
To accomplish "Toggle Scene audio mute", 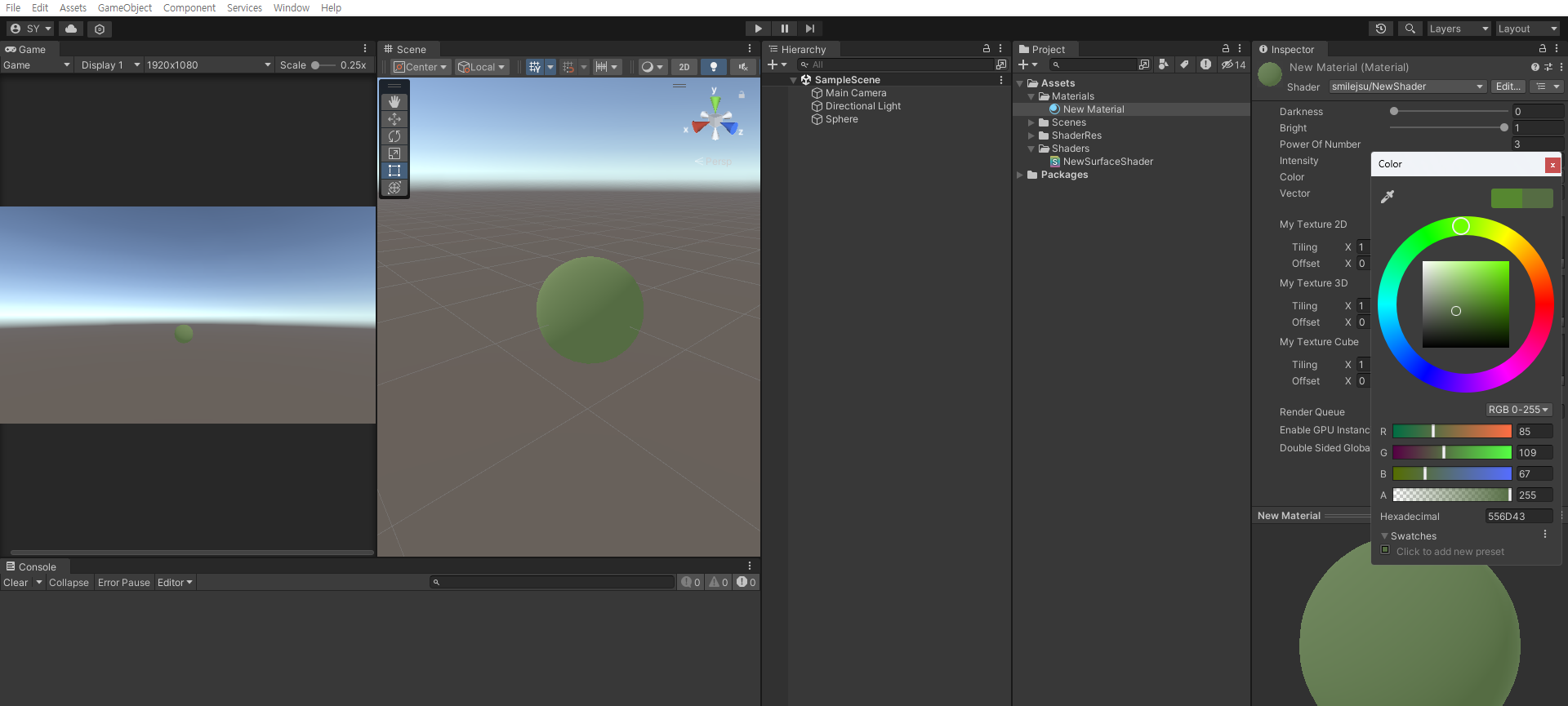I will (x=743, y=67).
